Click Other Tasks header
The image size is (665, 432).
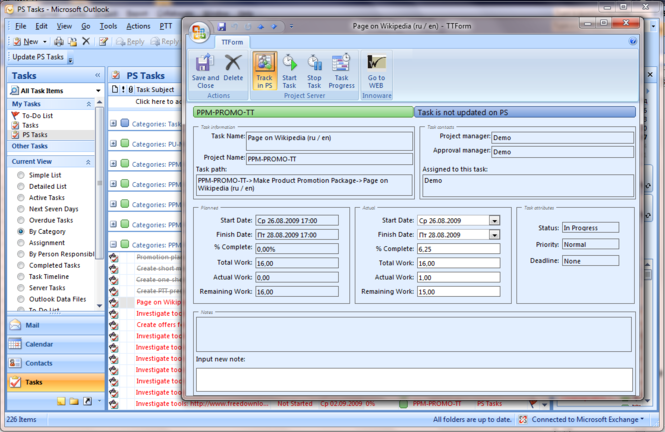pos(30,146)
